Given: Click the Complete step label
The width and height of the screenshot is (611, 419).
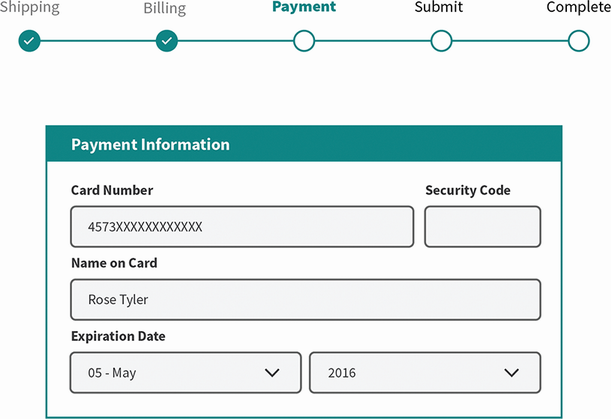Looking at the screenshot, I should click(x=578, y=8).
